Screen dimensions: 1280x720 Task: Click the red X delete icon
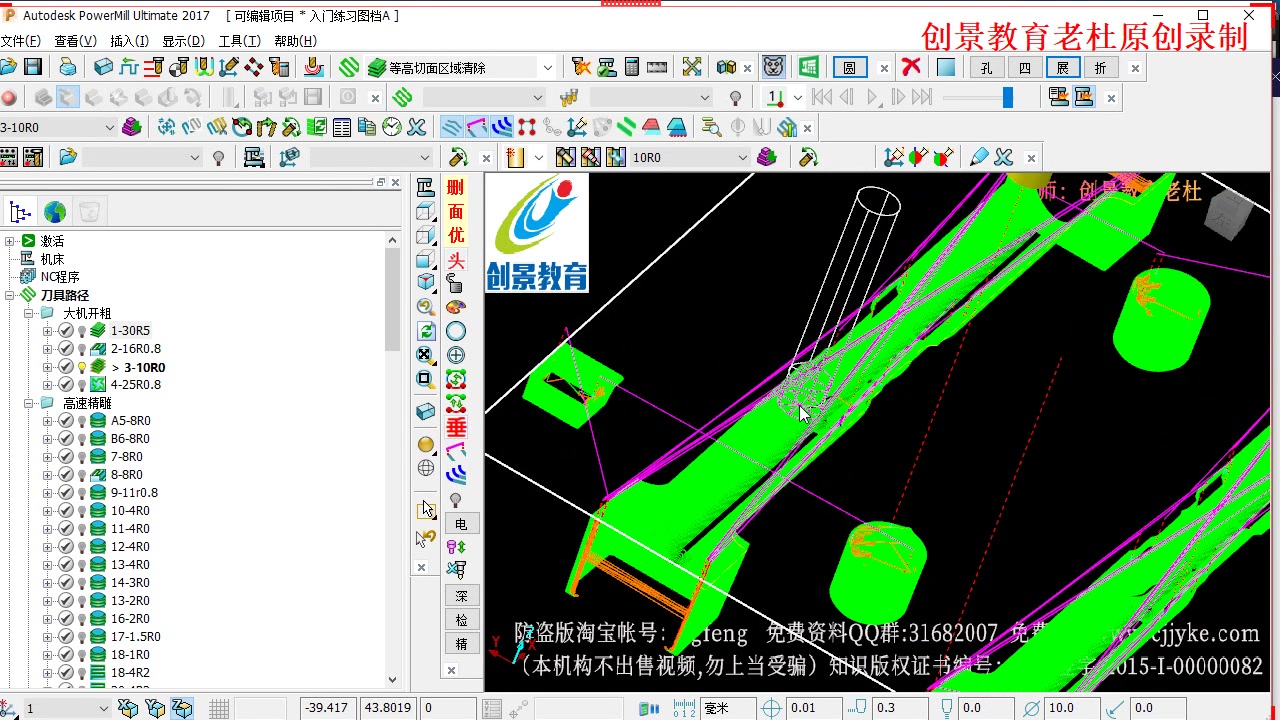pyautogui.click(x=910, y=67)
